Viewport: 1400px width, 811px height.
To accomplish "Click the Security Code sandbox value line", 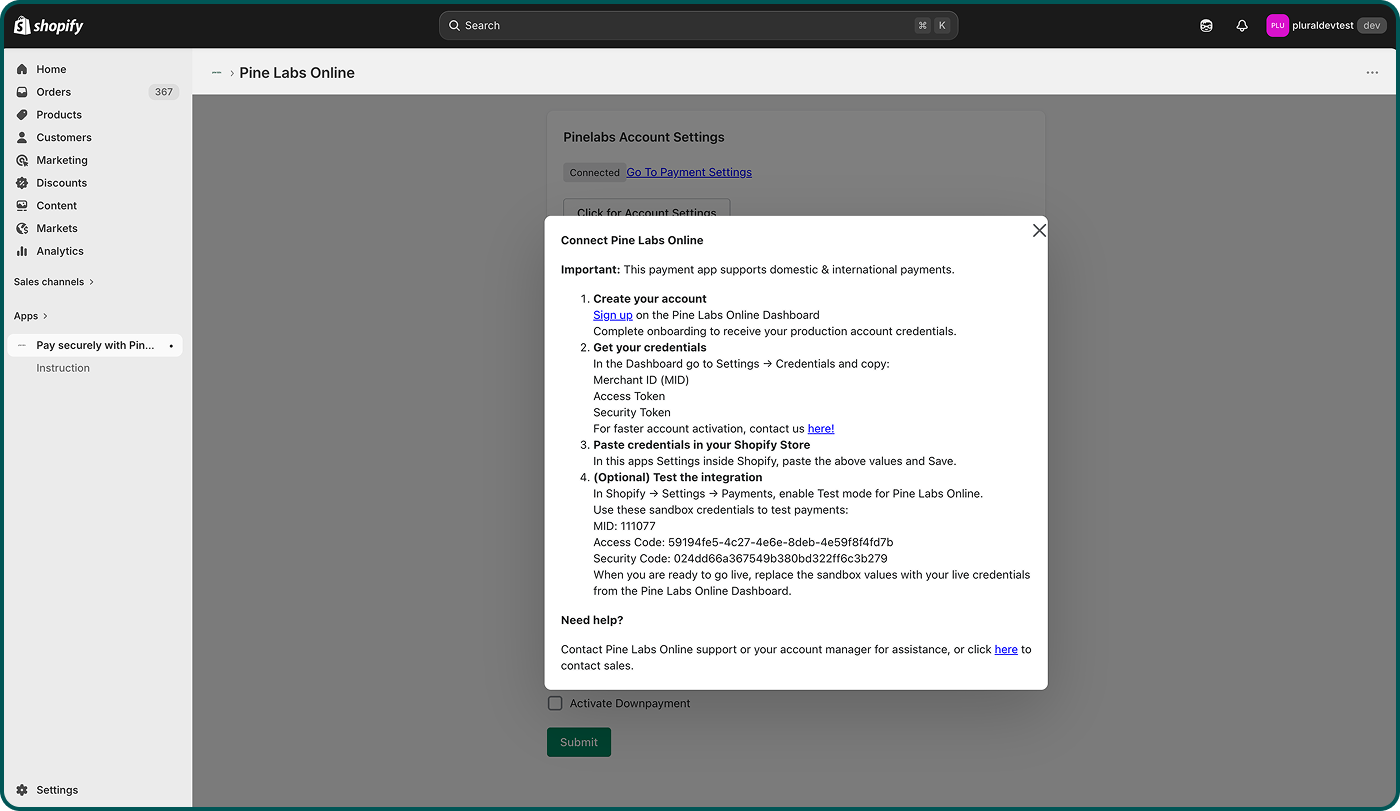I will pos(740,558).
